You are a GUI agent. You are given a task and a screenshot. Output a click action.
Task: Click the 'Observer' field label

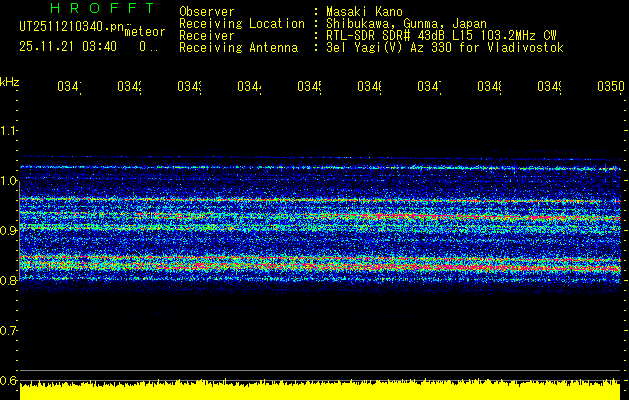click(205, 12)
